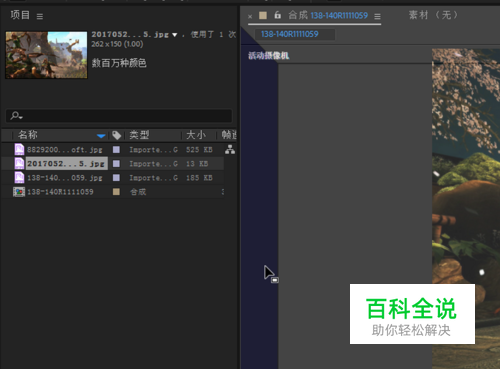
Task: Click the composition tab color label square
Action: point(263,15)
